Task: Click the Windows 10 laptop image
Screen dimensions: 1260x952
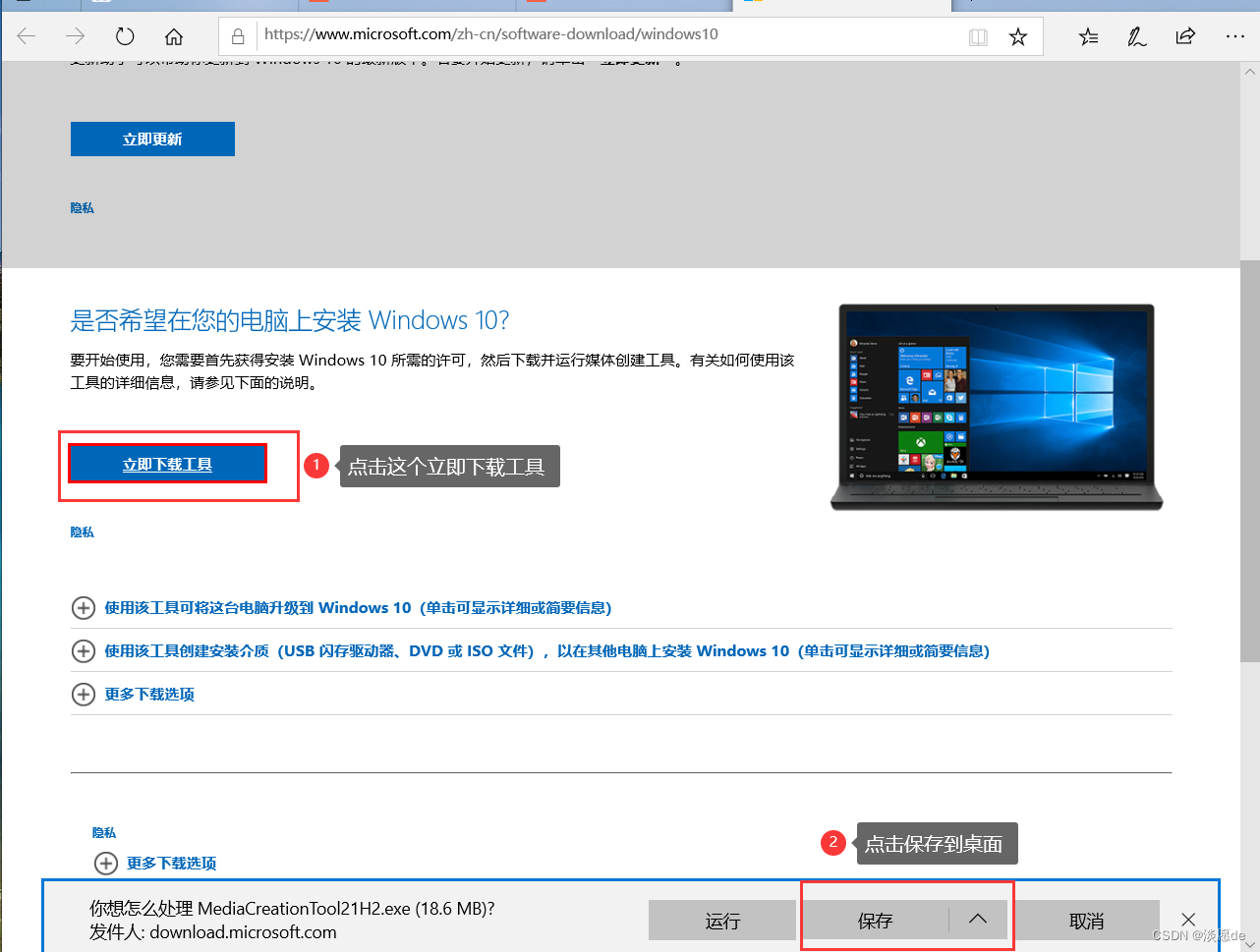Action: pos(997,407)
